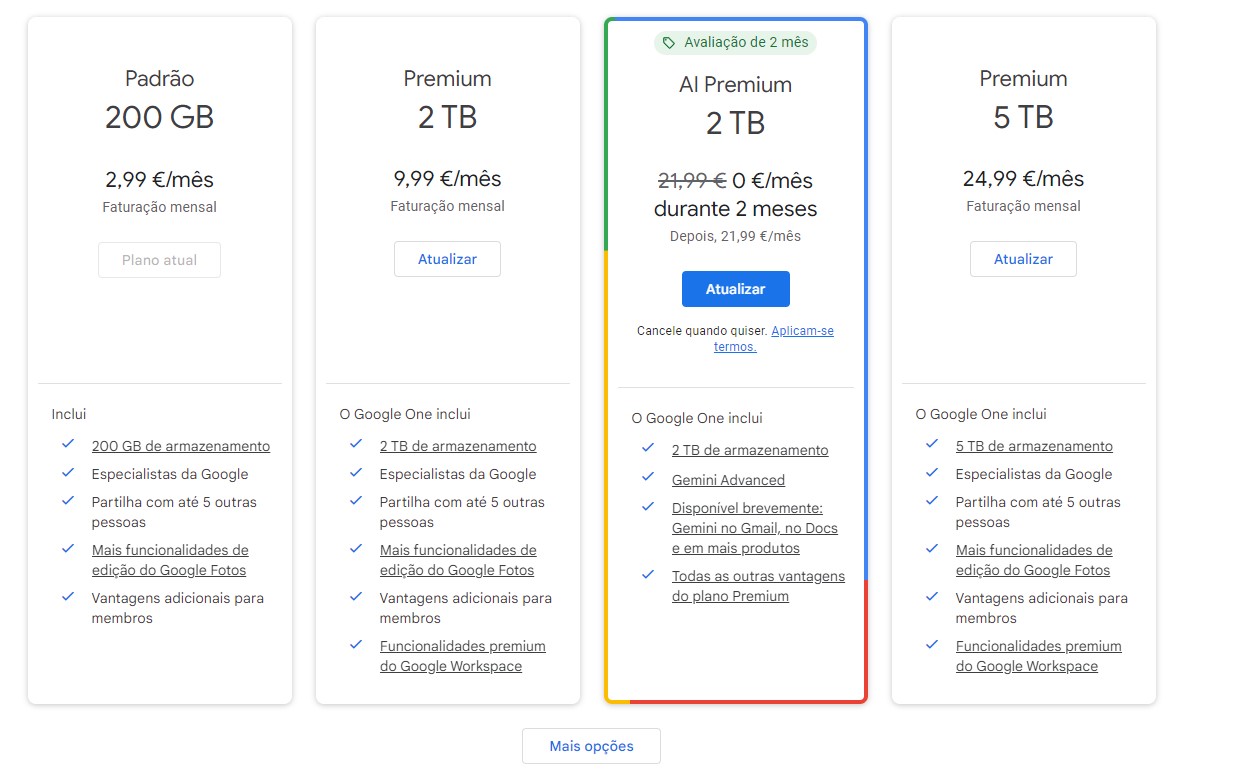
Task: Click the disabled Plano atual button
Action: point(159,260)
